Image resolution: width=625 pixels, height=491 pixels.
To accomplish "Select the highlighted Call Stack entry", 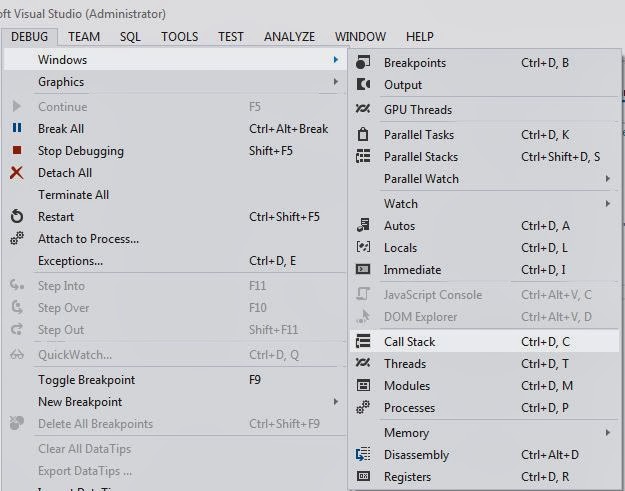I will [x=484, y=341].
